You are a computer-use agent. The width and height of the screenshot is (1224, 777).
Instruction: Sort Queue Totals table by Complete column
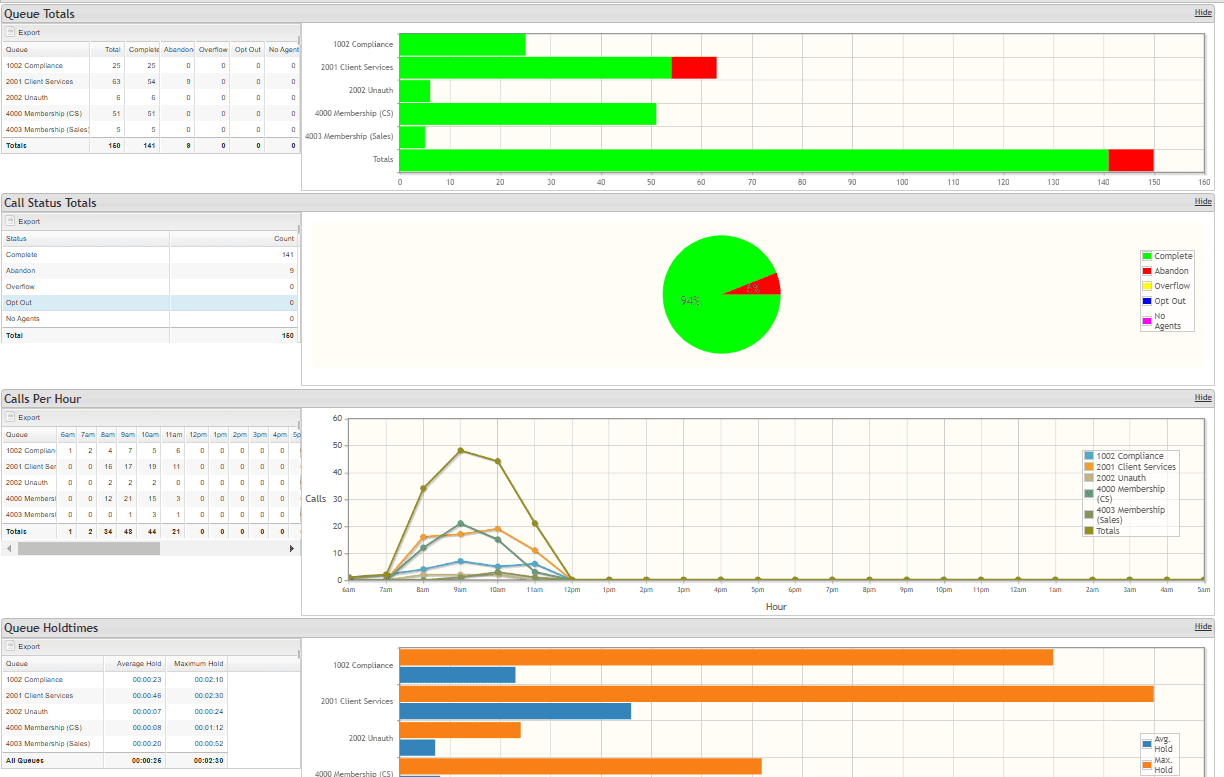click(x=143, y=49)
